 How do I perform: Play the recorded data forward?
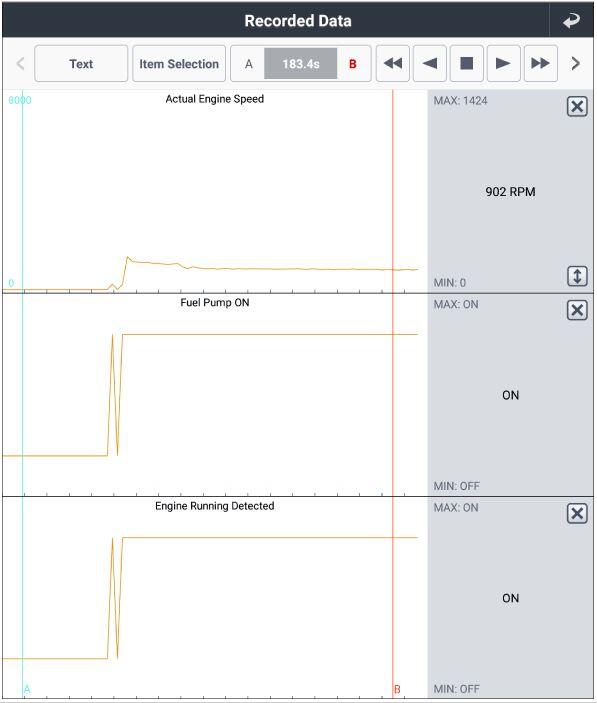point(503,64)
